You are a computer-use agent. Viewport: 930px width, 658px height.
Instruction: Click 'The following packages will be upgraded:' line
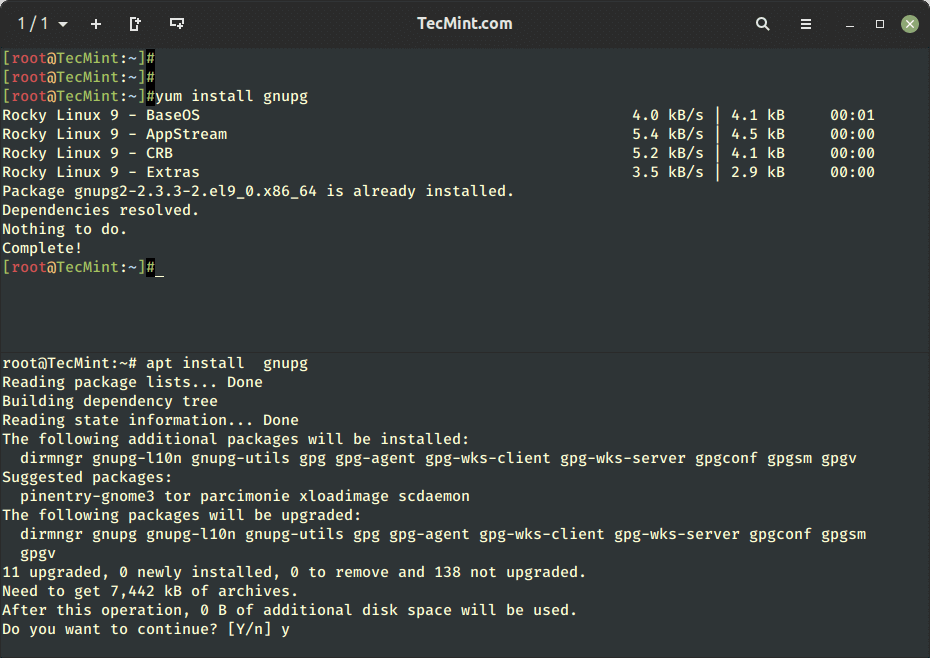click(181, 515)
